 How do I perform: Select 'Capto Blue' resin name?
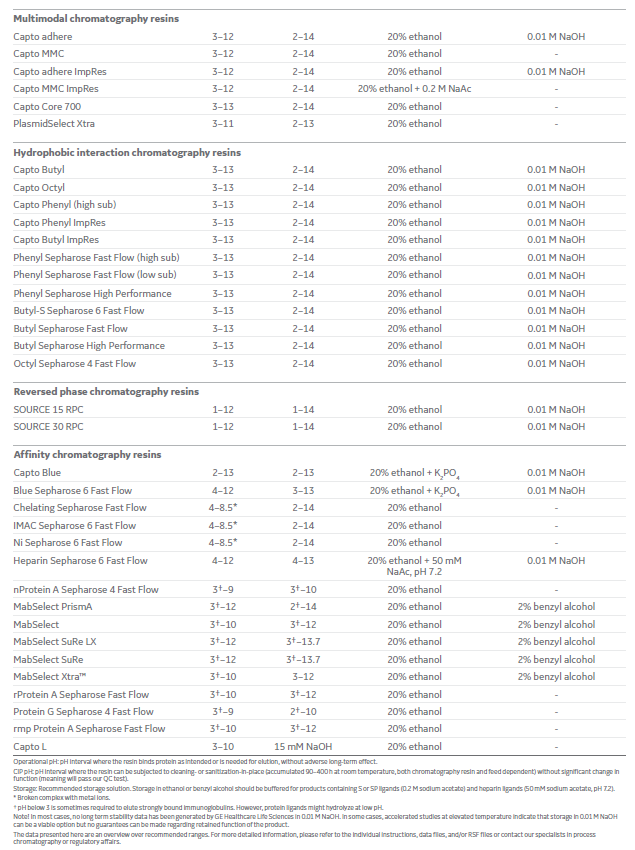click(x=37, y=472)
